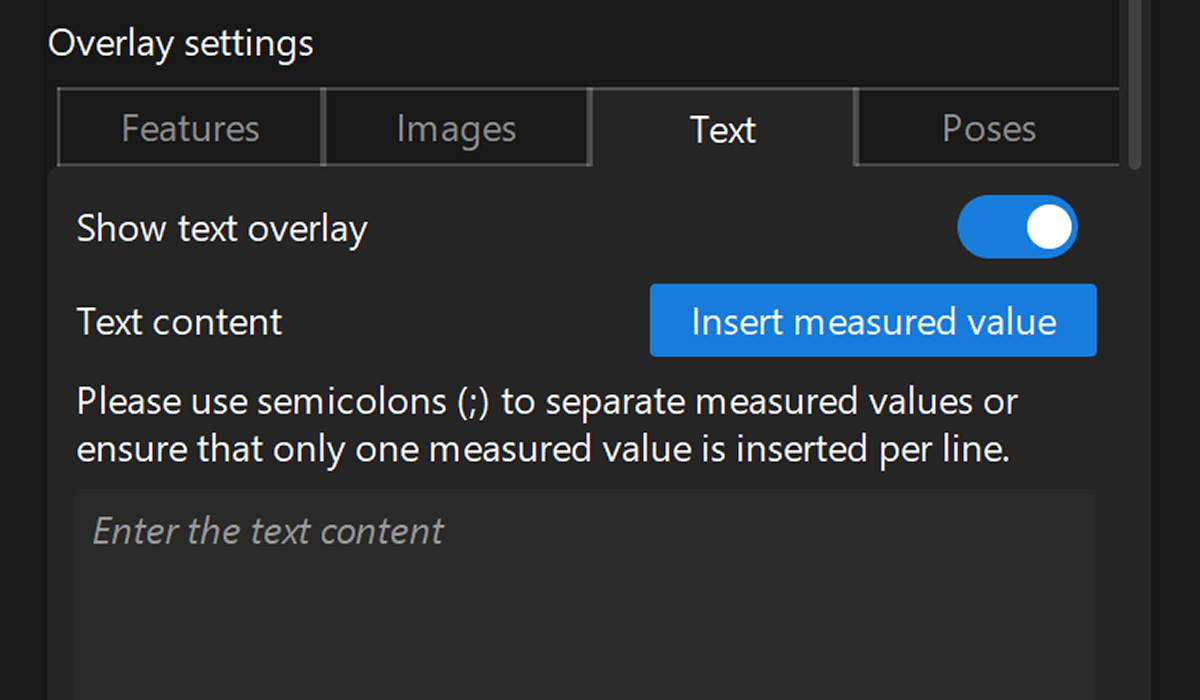The height and width of the screenshot is (700, 1200).
Task: Open Poses overlay configuration
Action: click(x=988, y=127)
